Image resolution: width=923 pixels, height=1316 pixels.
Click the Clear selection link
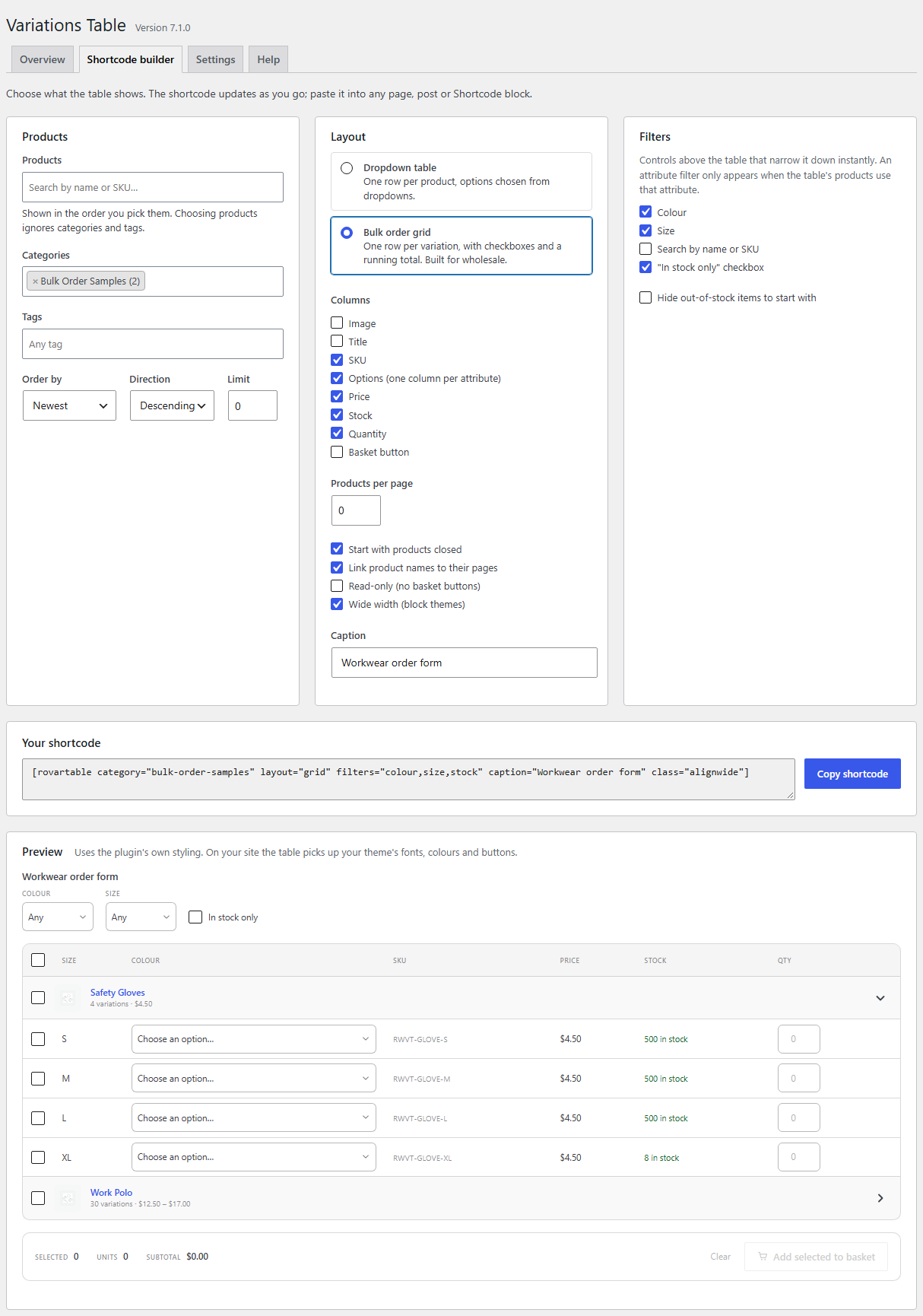[721, 1257]
